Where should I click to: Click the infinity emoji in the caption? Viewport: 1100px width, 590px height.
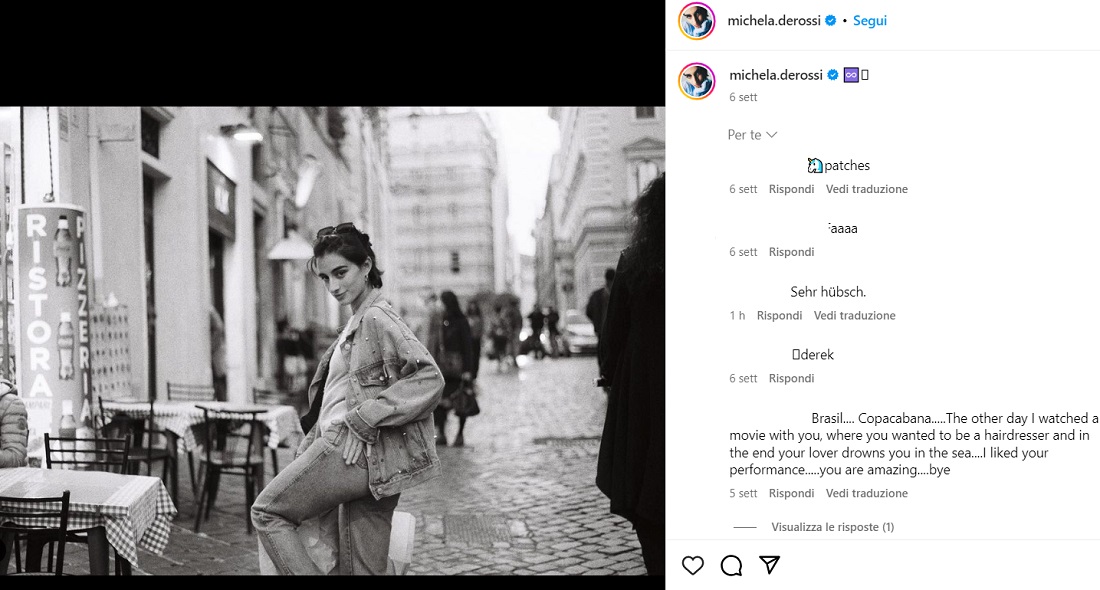[x=851, y=75]
